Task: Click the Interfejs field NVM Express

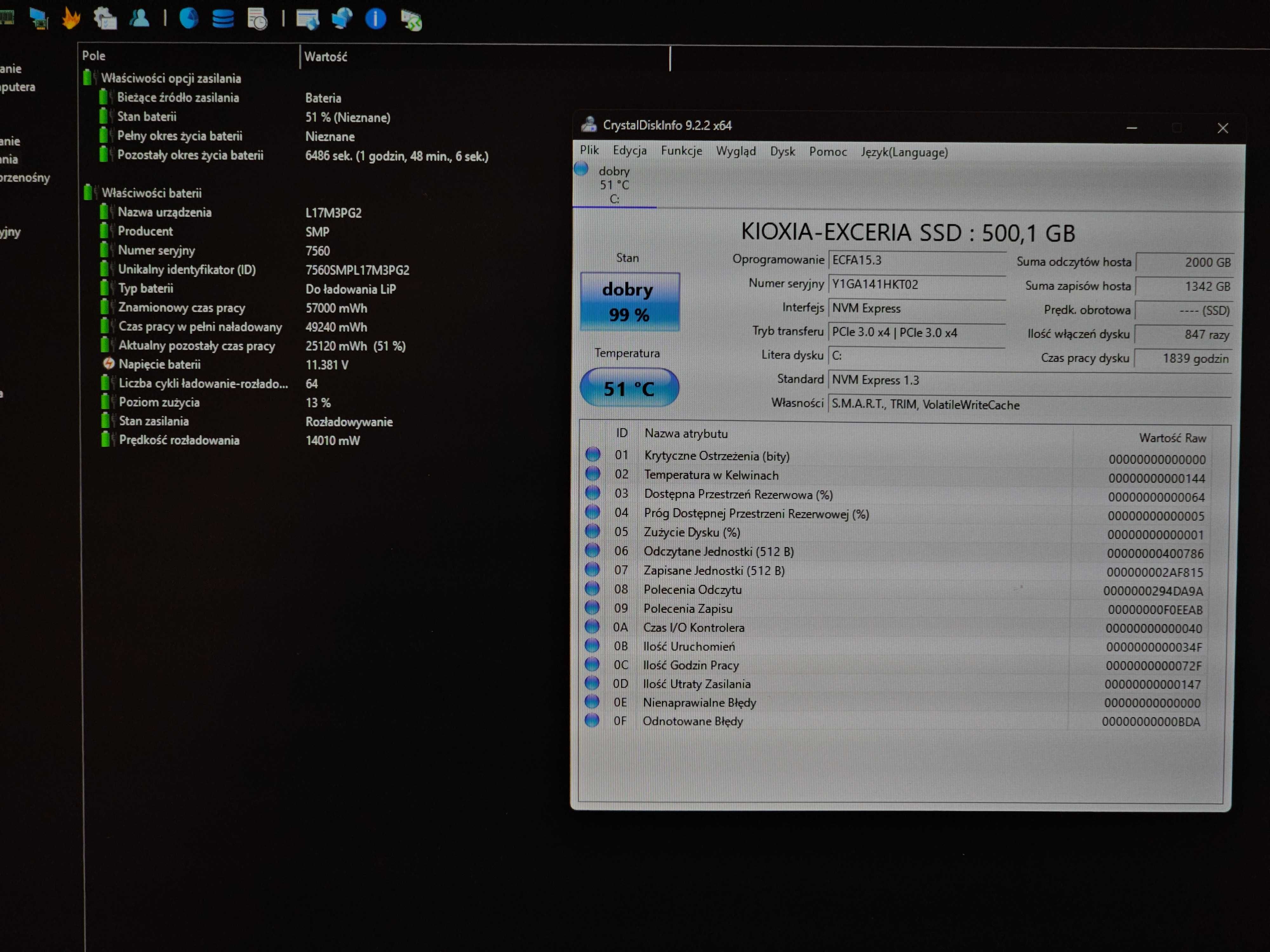Action: point(916,308)
